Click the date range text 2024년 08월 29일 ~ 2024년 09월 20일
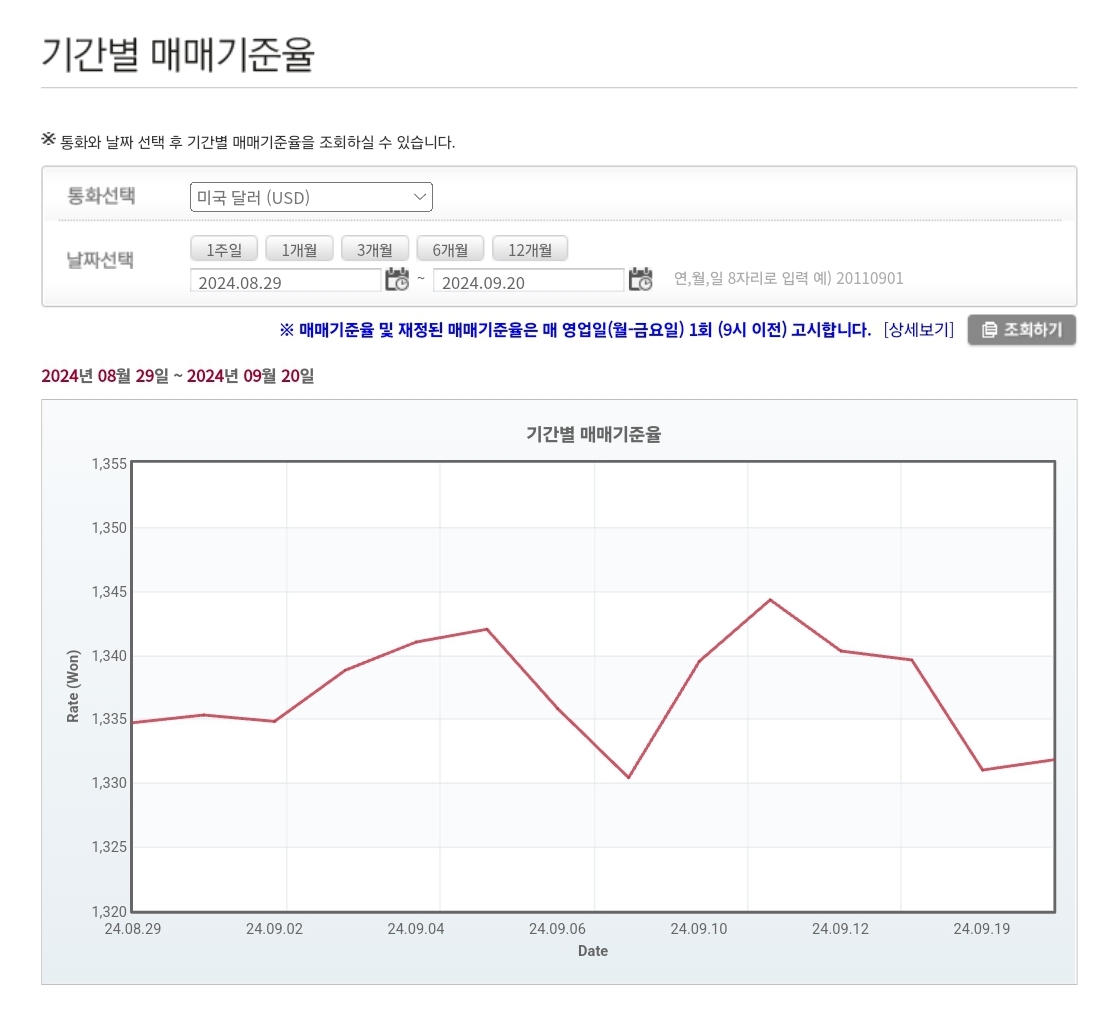The image size is (1106, 1013). (x=178, y=376)
